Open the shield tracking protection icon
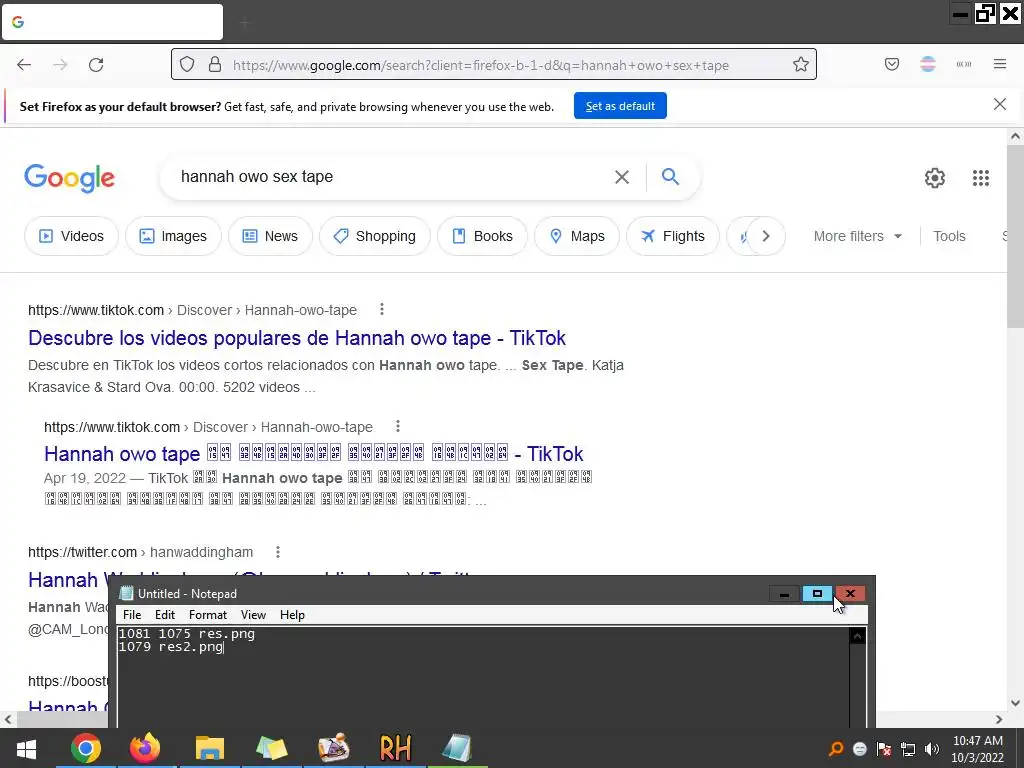The width and height of the screenshot is (1024, 768). (187, 65)
